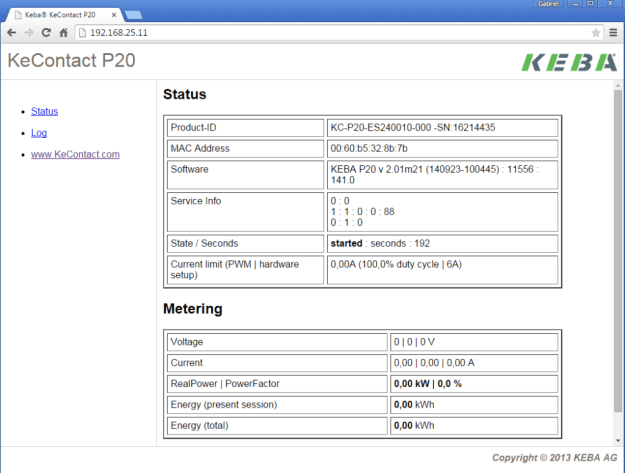Viewport: 625px width, 473px height.
Task: Click the Current value '0,00 | 0,00 | 0,00 A'
Action: pos(434,363)
